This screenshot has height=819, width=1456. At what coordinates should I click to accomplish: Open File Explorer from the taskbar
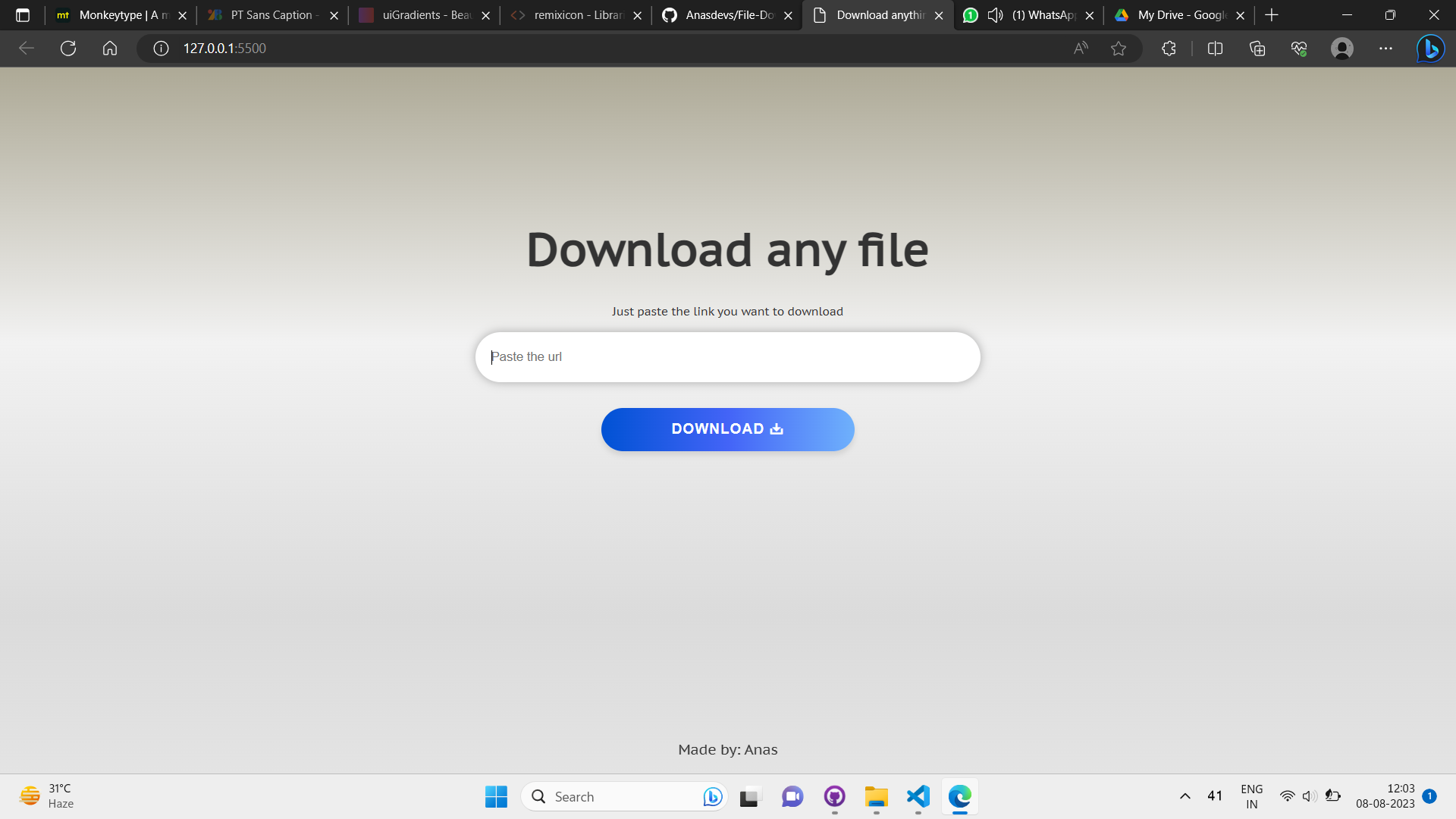click(x=876, y=796)
